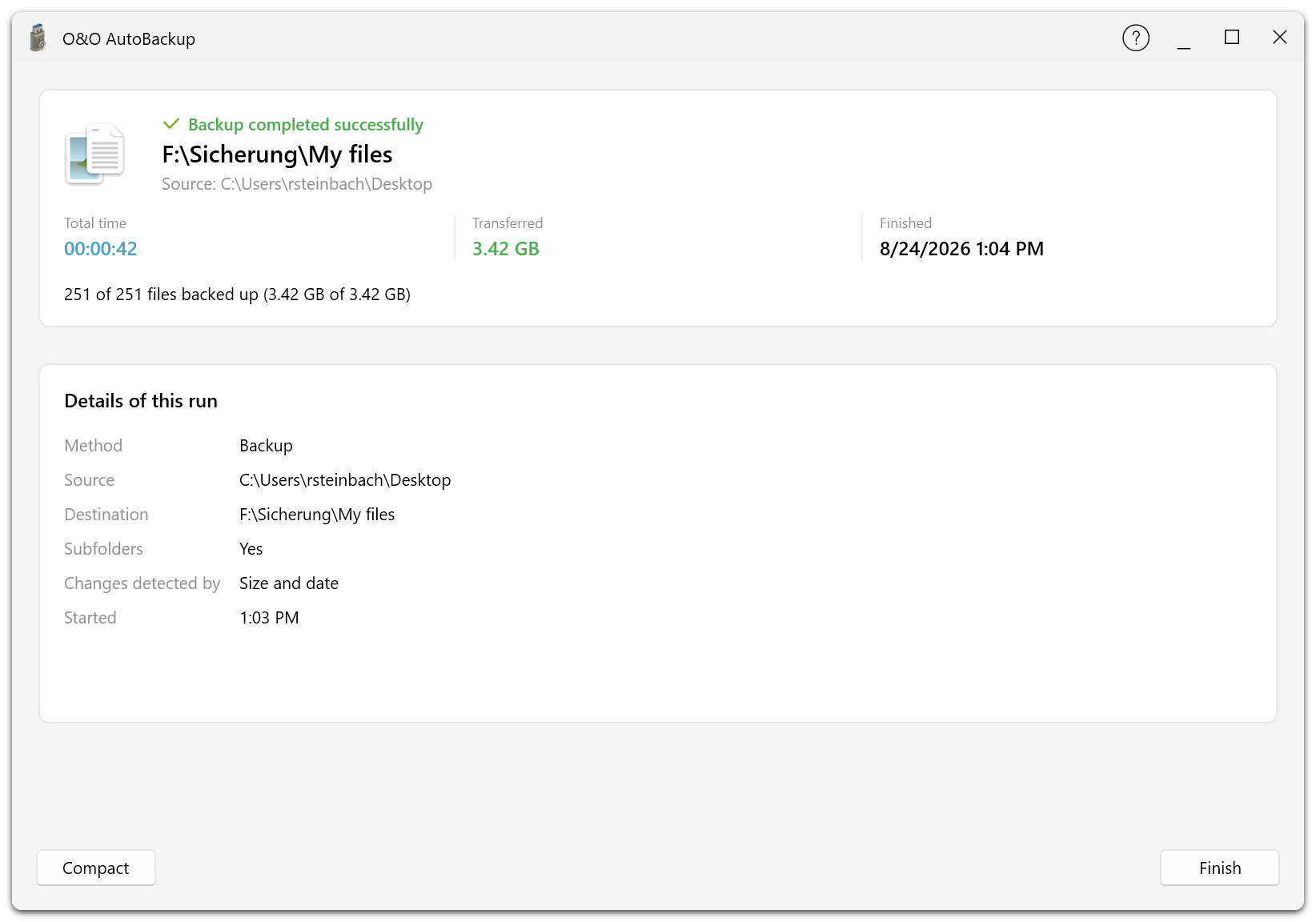The width and height of the screenshot is (1316, 922).
Task: Click the green success checkmark icon
Action: click(x=171, y=124)
